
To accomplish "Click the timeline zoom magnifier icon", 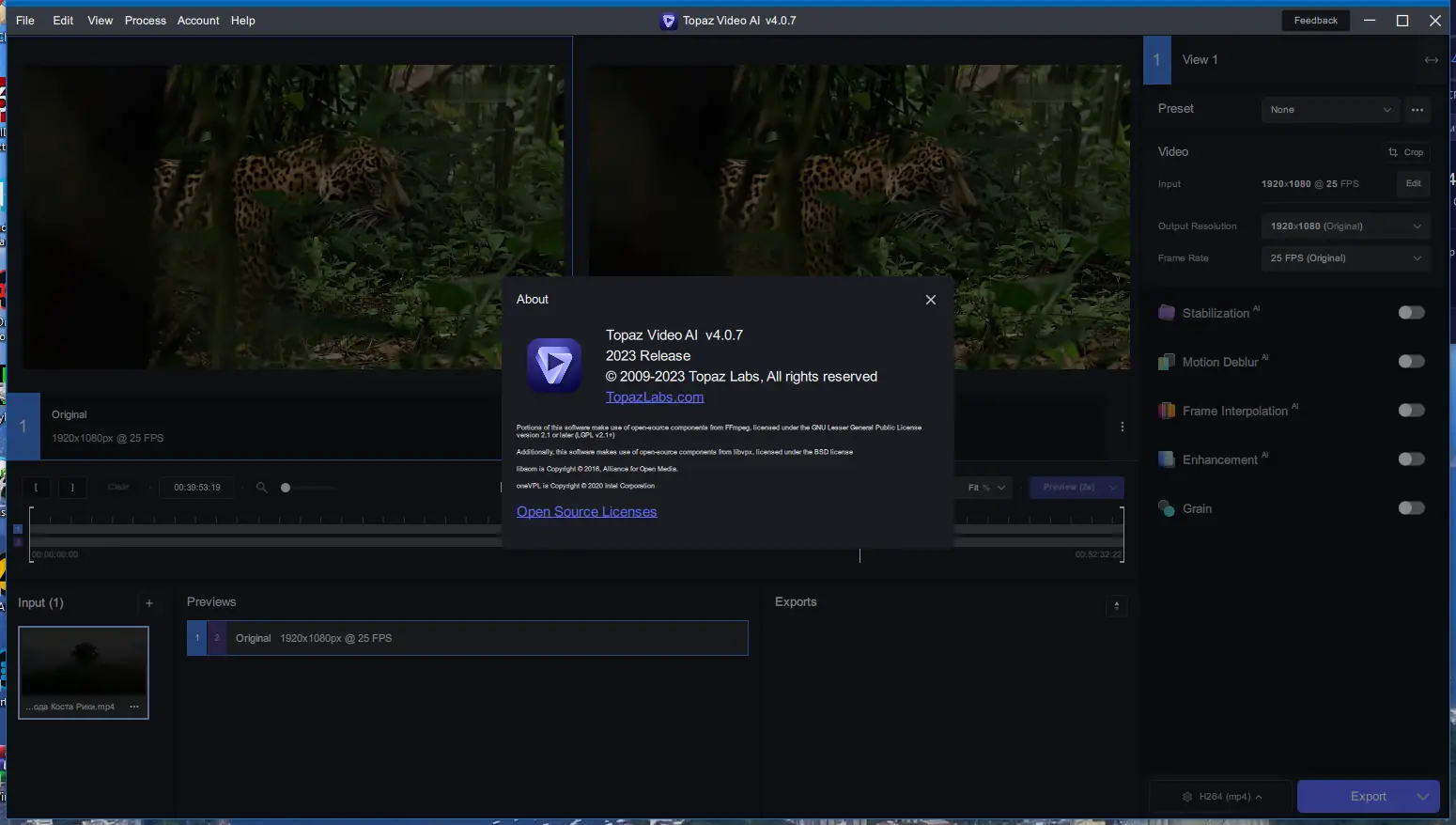I will point(262,488).
